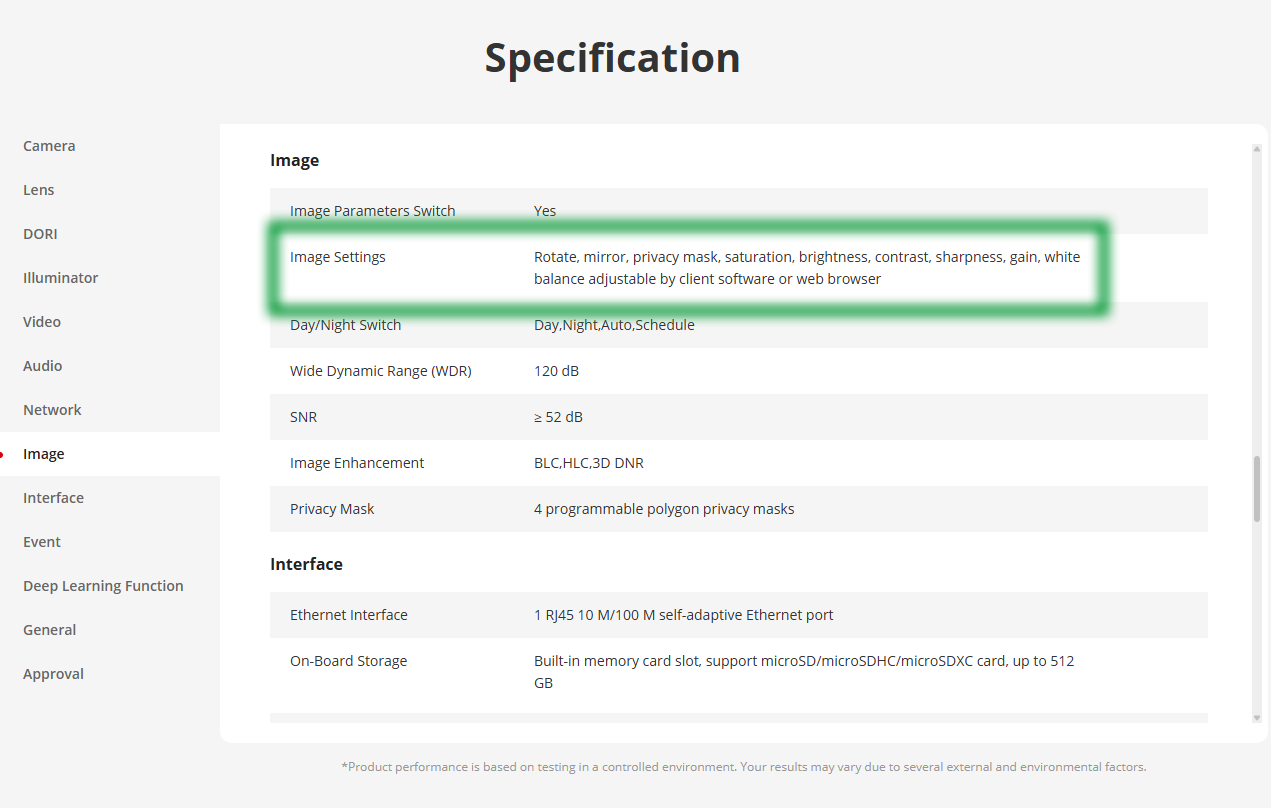This screenshot has height=812, width=1271.
Task: Open the Audio specification section
Action: coord(43,366)
